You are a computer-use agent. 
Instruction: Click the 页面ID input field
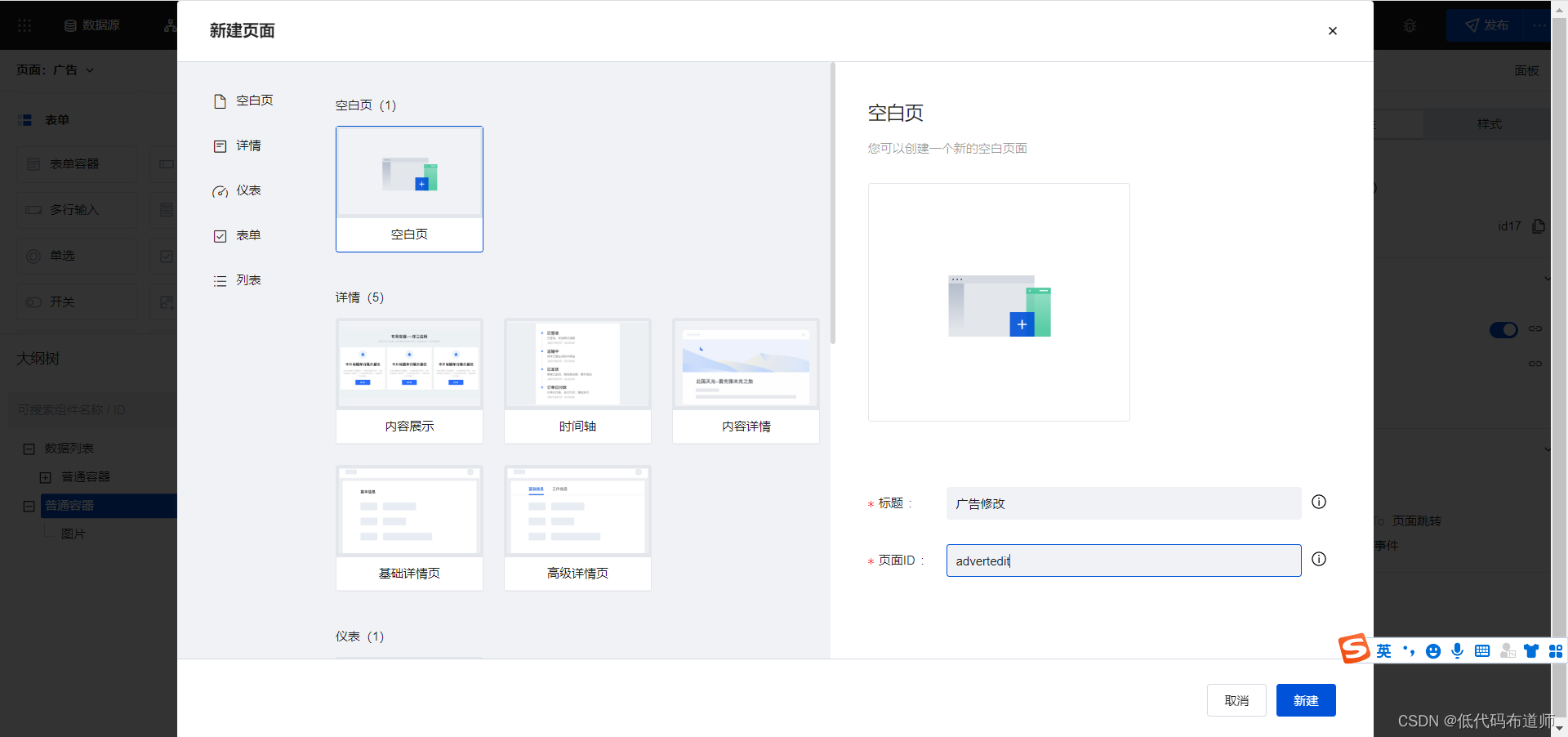point(1124,561)
